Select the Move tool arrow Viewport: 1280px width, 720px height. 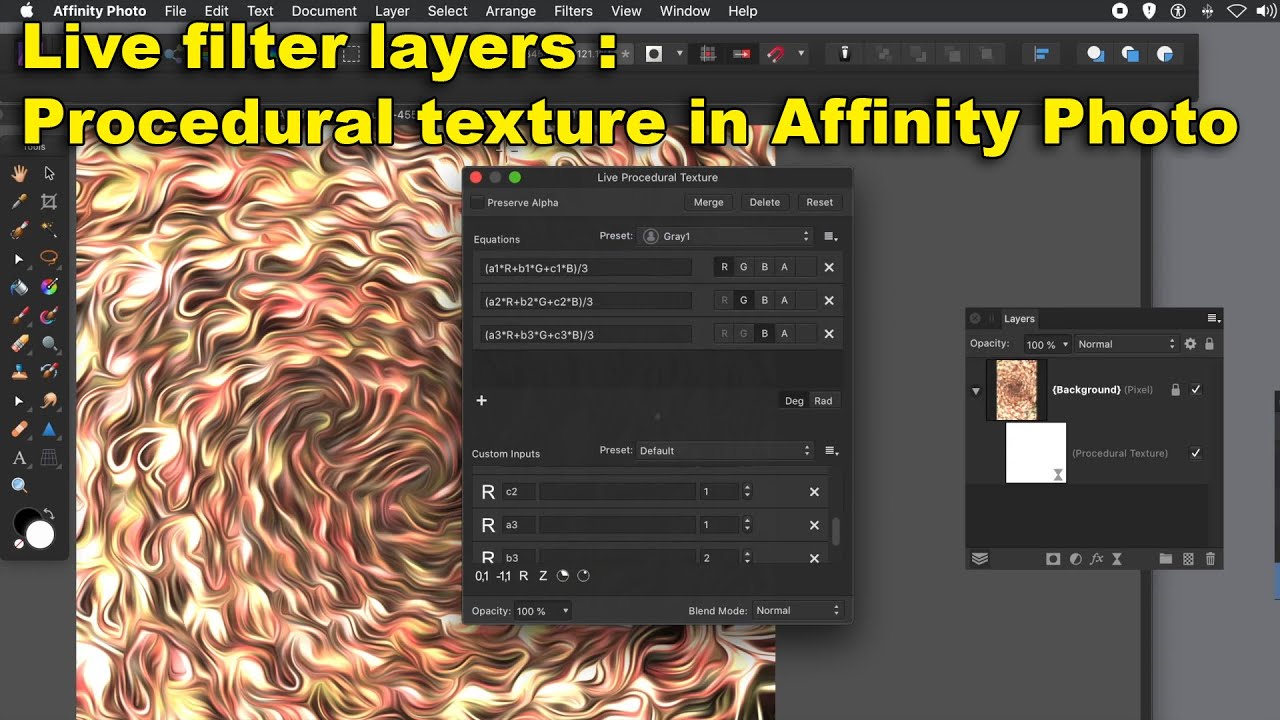tap(49, 173)
